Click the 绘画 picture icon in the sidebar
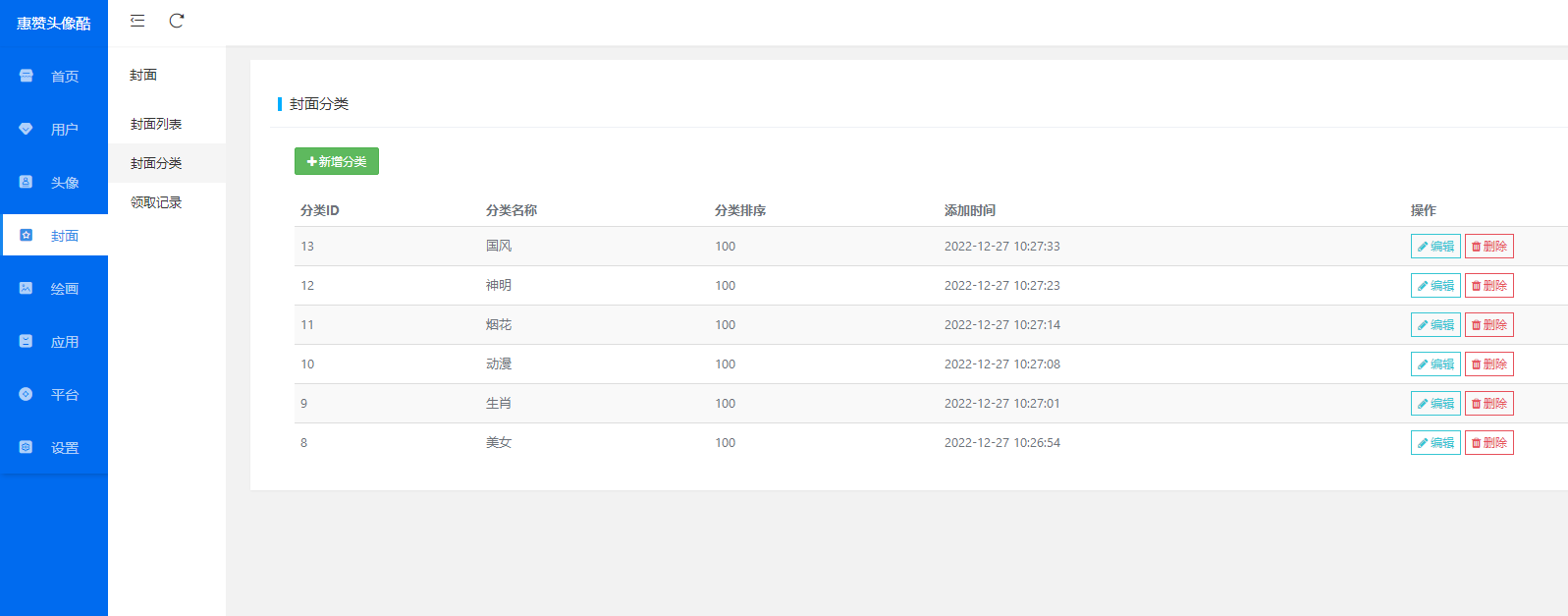1568x616 pixels. [x=27, y=288]
